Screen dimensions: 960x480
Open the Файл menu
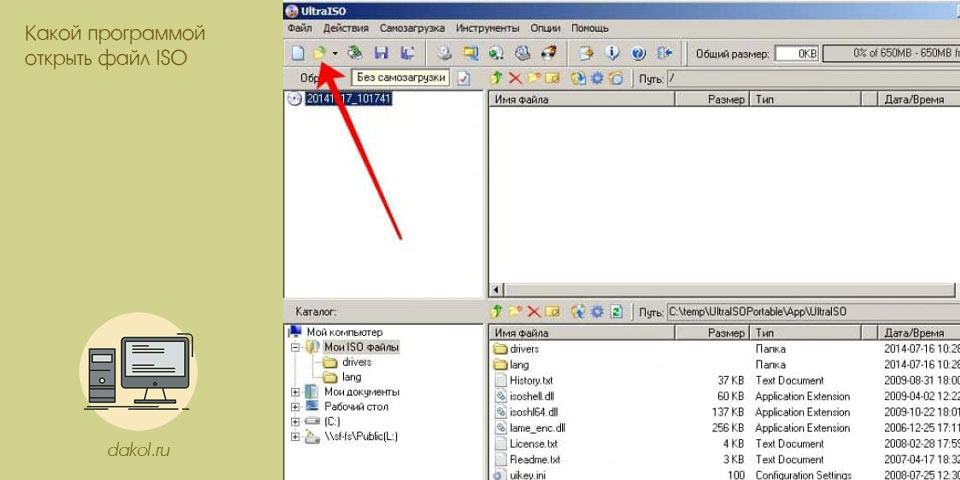[299, 28]
